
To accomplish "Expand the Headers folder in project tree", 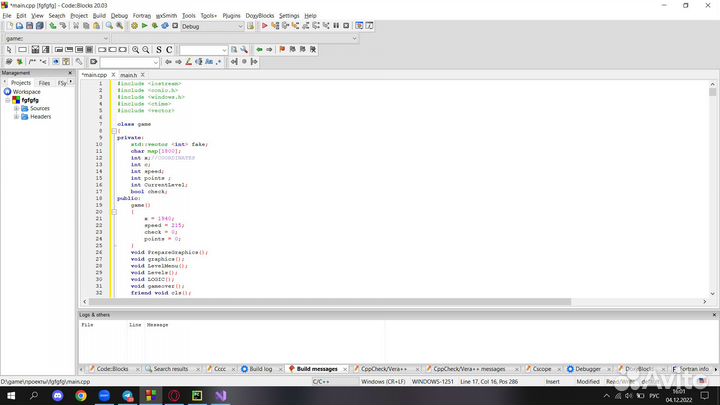I will 16,116.
